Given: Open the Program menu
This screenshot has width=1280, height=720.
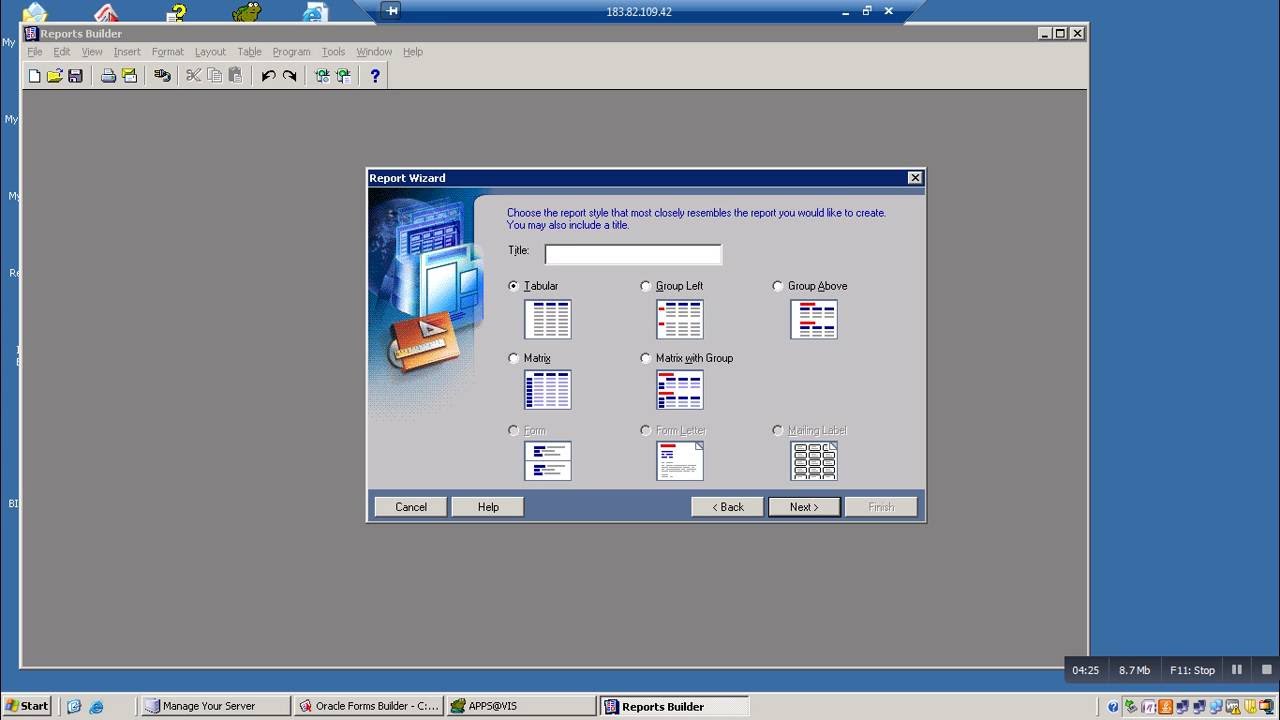Looking at the screenshot, I should pyautogui.click(x=291, y=52).
